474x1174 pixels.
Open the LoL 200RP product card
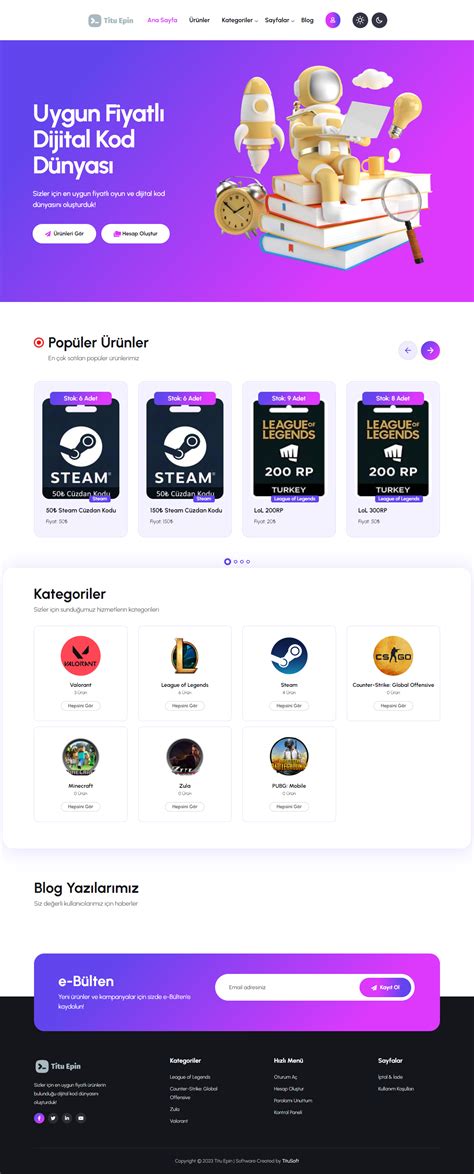(289, 459)
